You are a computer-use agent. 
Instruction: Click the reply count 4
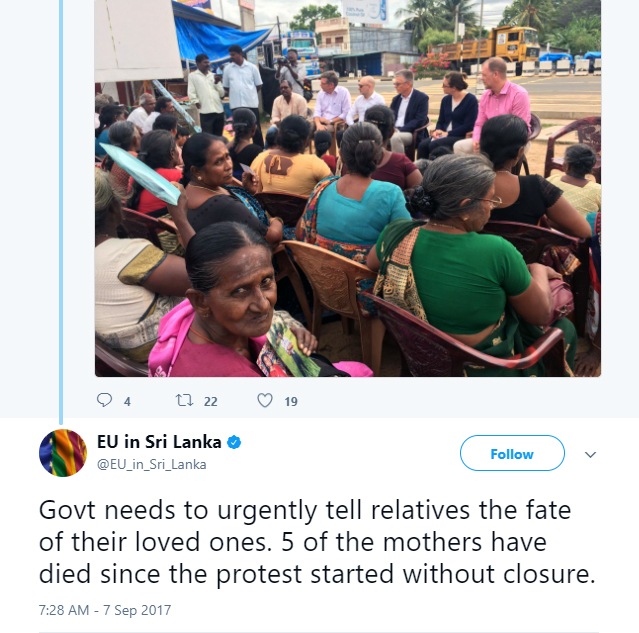127,402
